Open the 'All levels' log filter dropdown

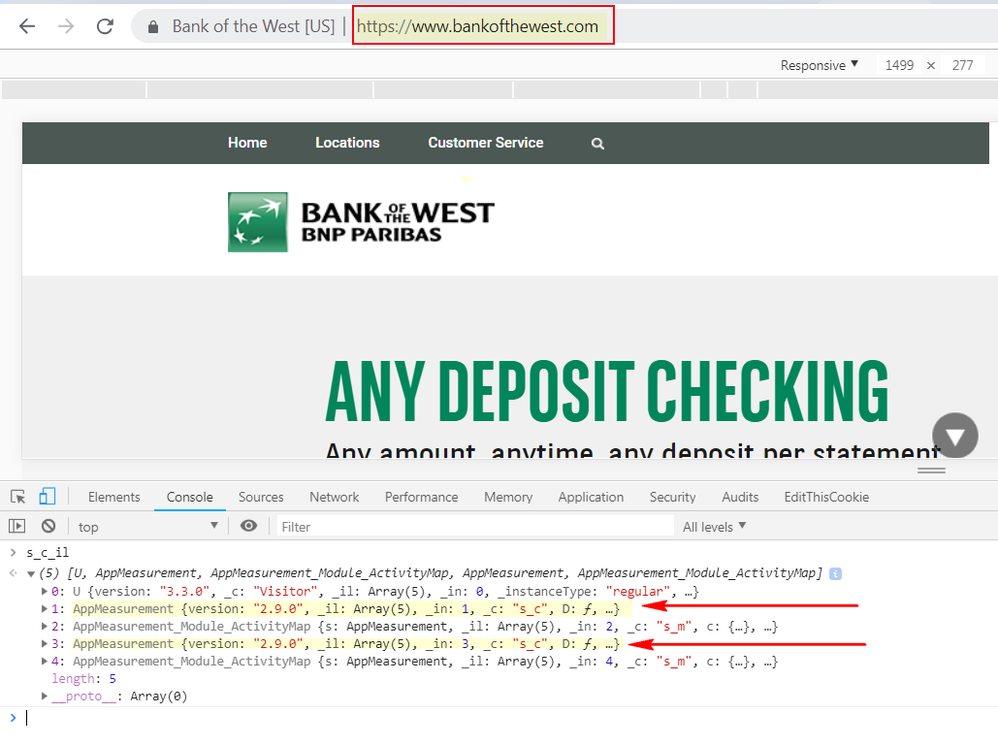[714, 526]
